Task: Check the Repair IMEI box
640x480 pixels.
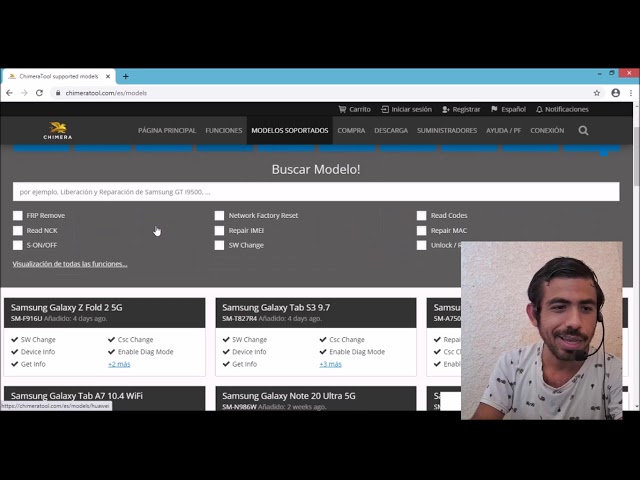Action: [220, 231]
